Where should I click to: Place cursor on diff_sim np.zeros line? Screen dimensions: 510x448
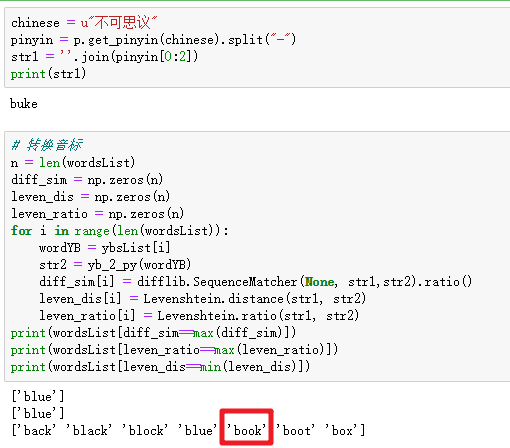[x=87, y=180]
